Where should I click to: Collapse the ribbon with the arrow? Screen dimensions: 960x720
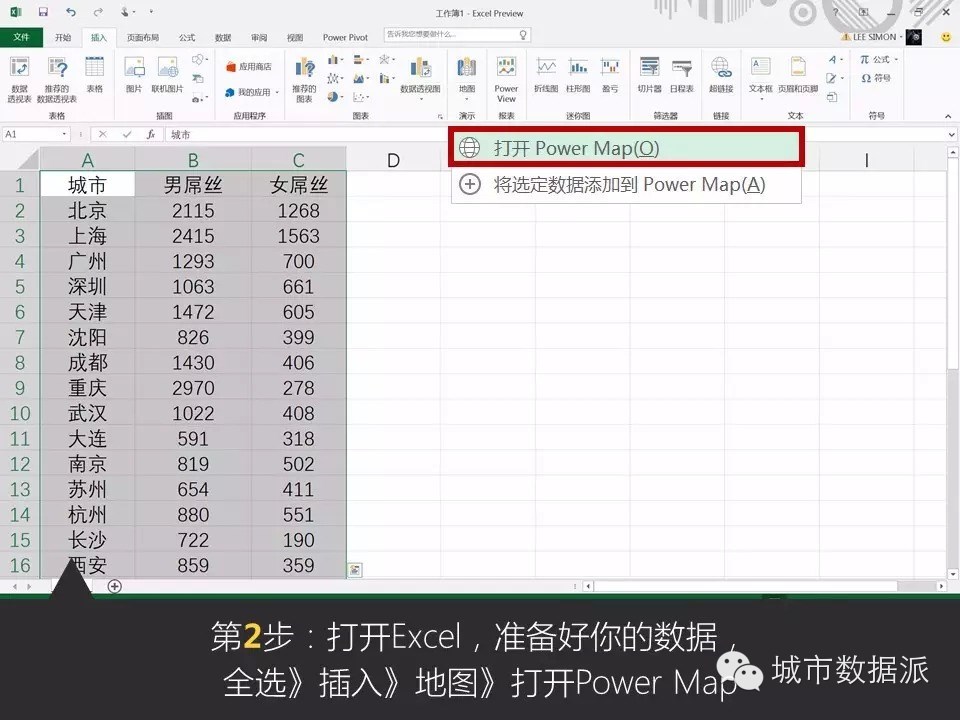(948, 116)
